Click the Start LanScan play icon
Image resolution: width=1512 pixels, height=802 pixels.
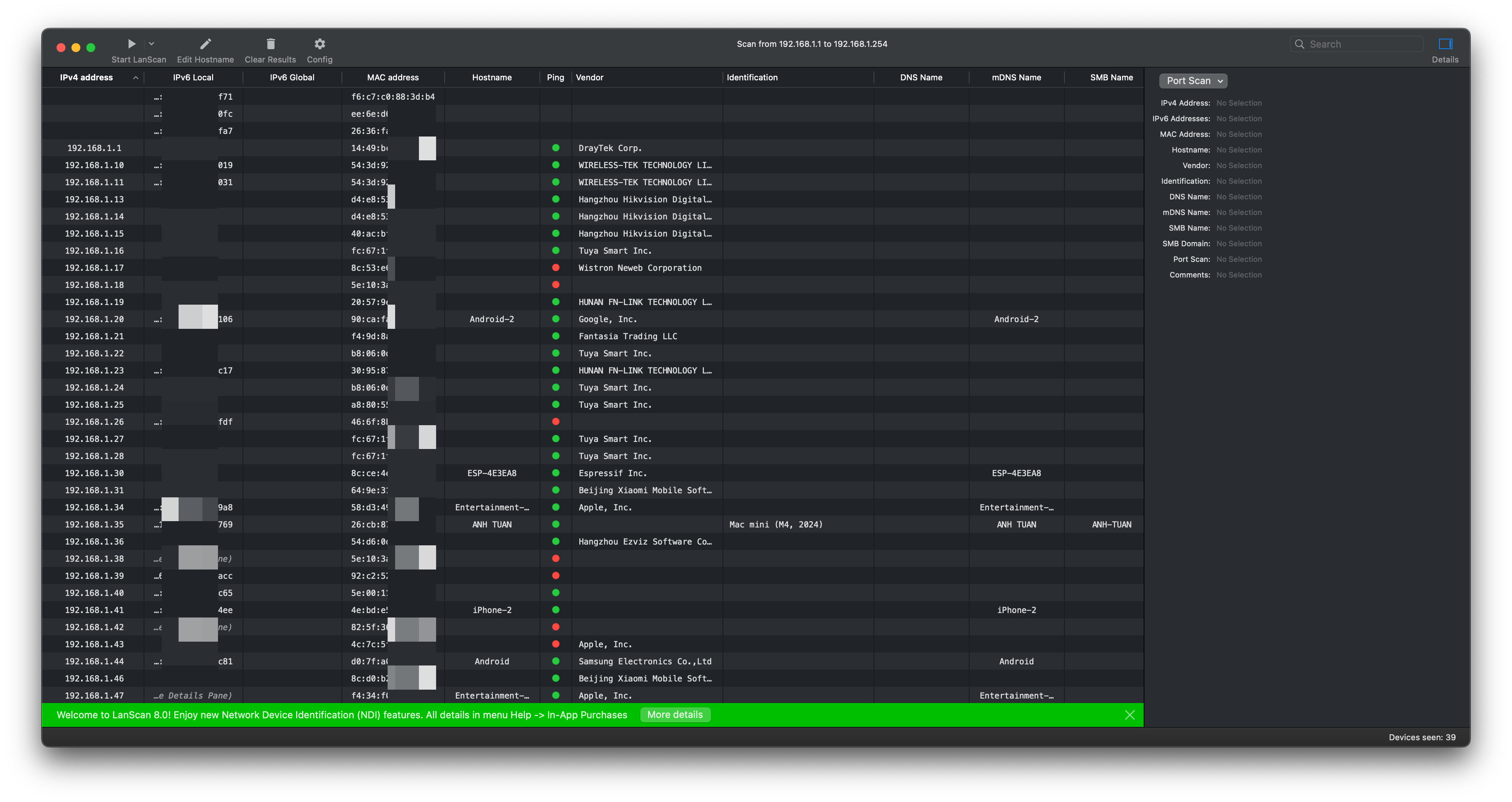point(131,44)
